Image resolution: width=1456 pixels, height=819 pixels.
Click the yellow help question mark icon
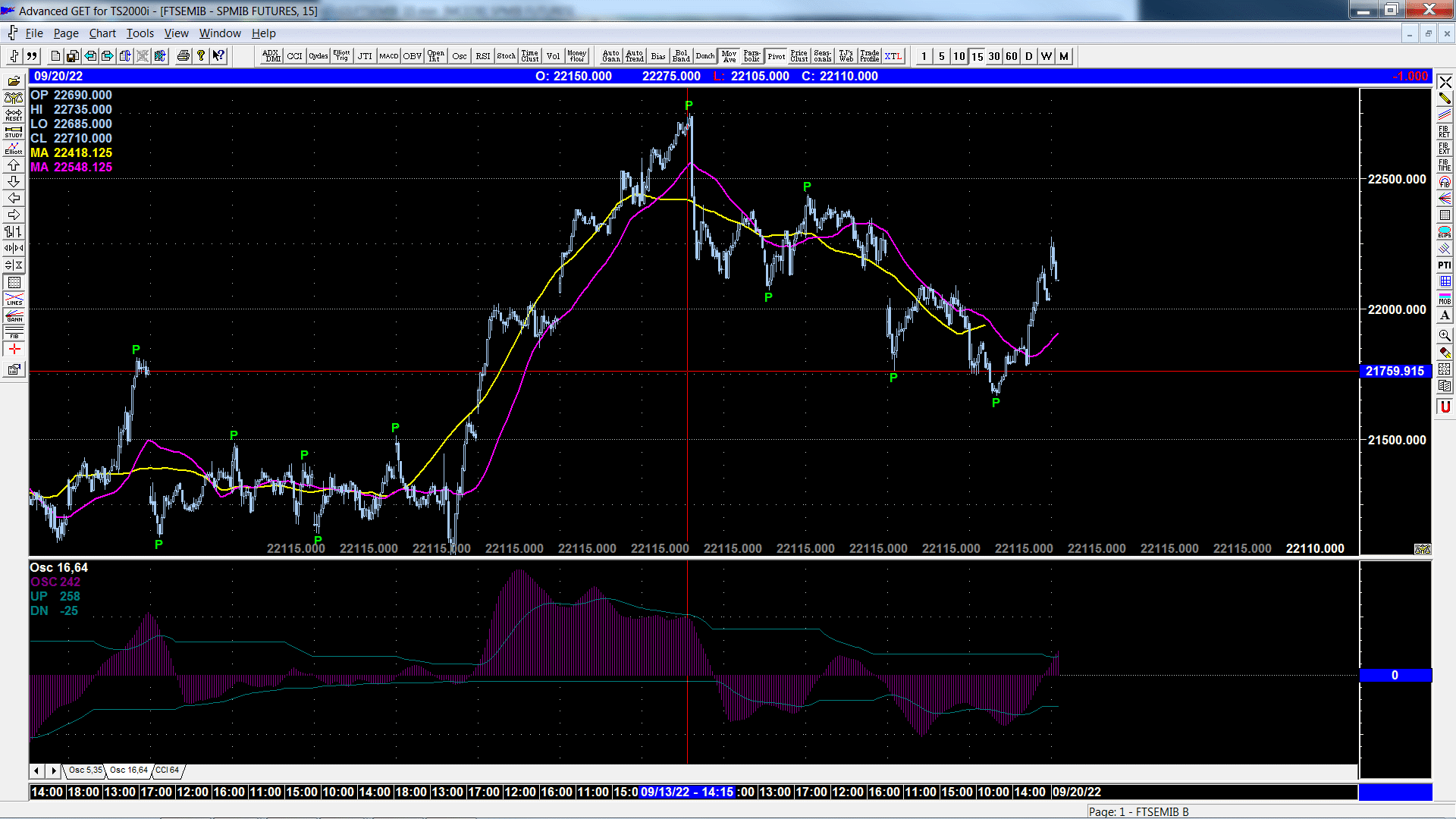click(201, 56)
